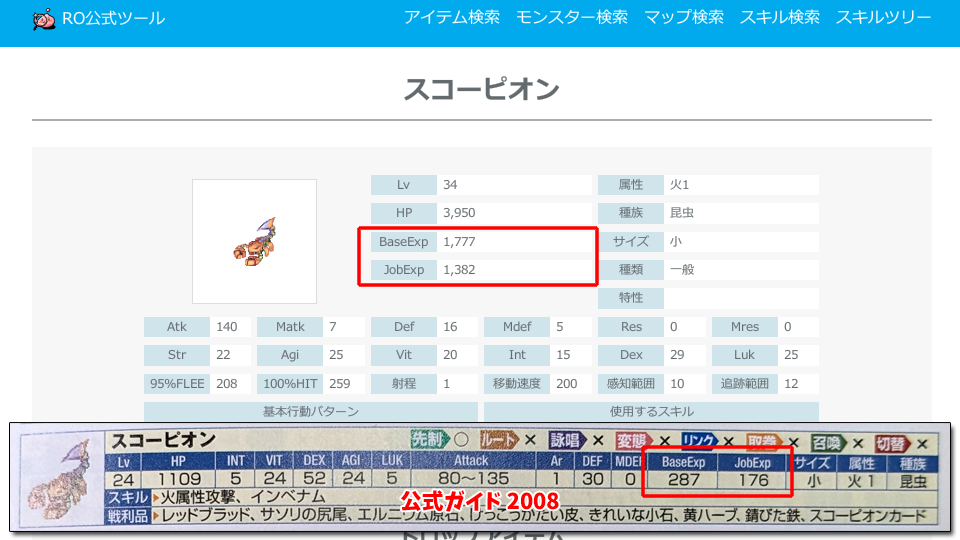The width and height of the screenshot is (960, 540).
Task: Open the スキルツリー page
Action: 884,18
